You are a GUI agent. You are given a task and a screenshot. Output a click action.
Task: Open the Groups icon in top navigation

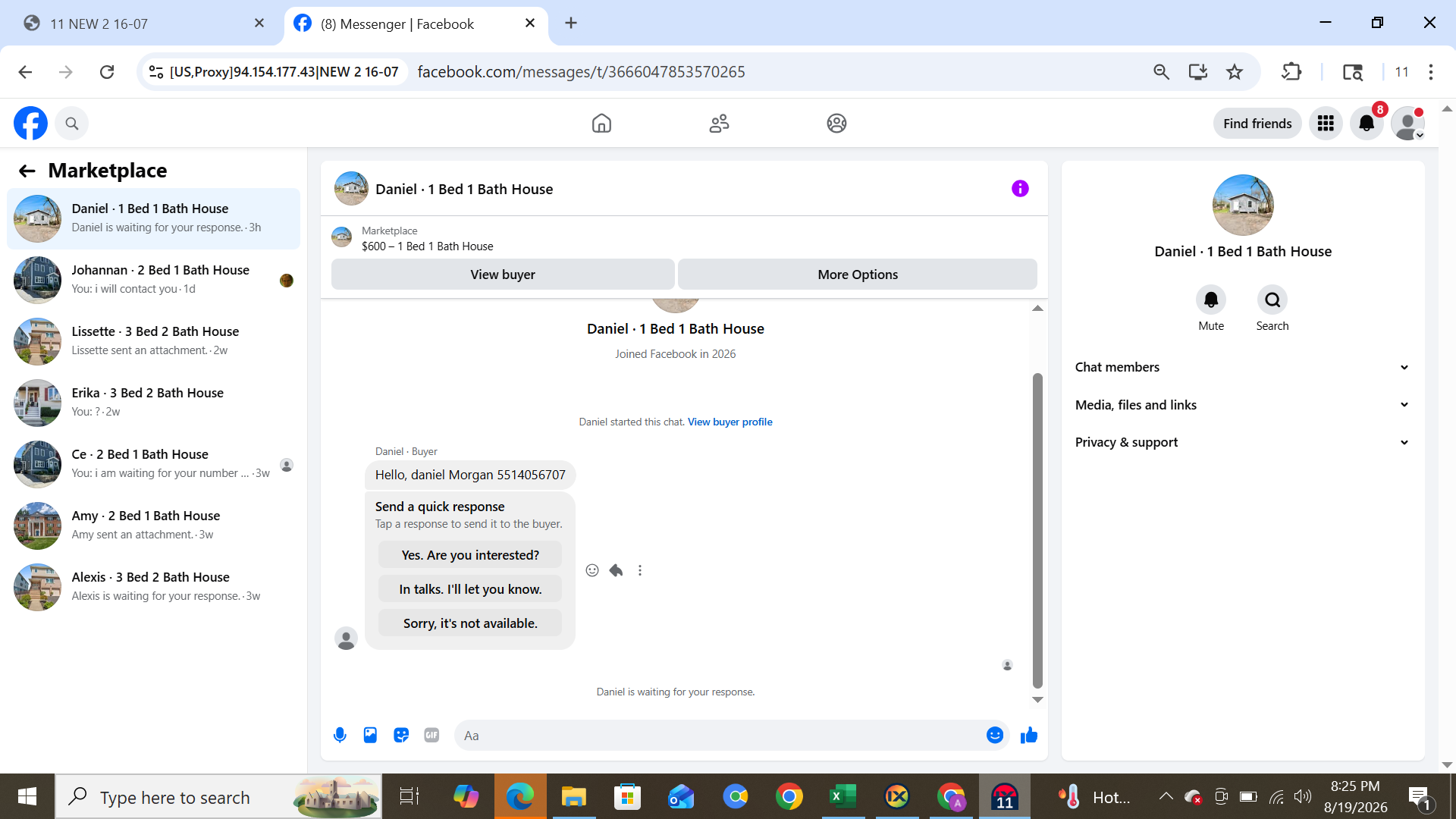[836, 123]
